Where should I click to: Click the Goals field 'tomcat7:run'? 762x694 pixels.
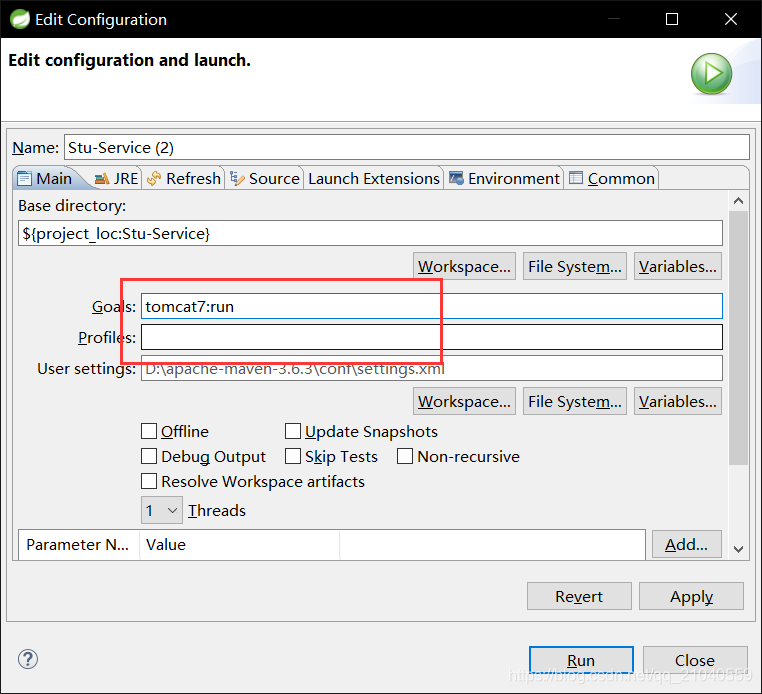click(x=432, y=306)
